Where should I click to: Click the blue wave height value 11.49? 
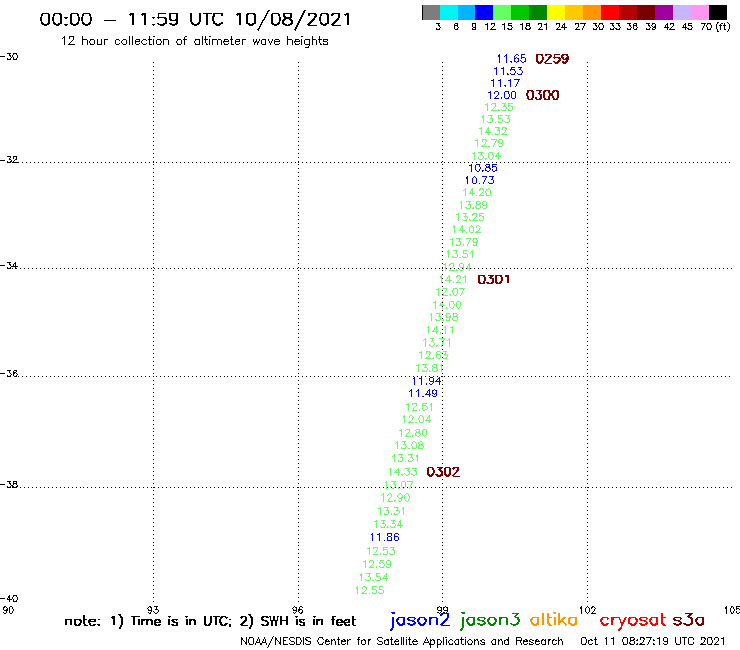423,393
